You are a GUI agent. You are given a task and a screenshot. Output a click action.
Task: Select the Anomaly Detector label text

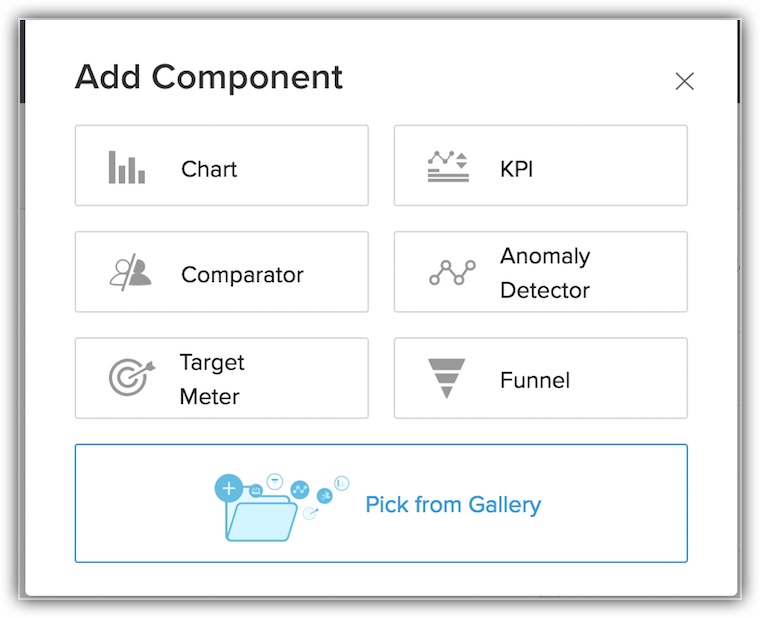coord(545,273)
